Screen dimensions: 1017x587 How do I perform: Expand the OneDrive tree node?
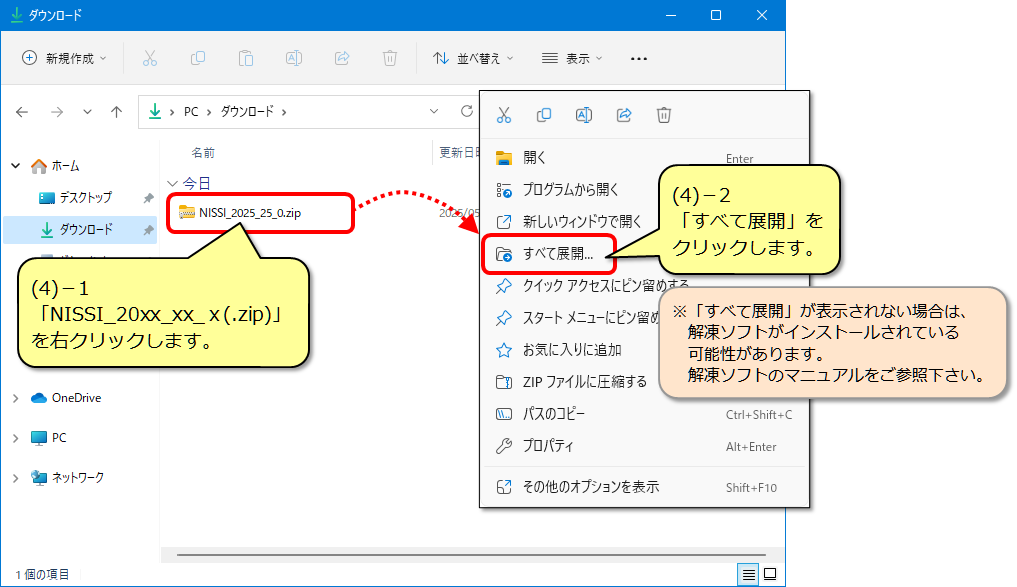coord(15,398)
